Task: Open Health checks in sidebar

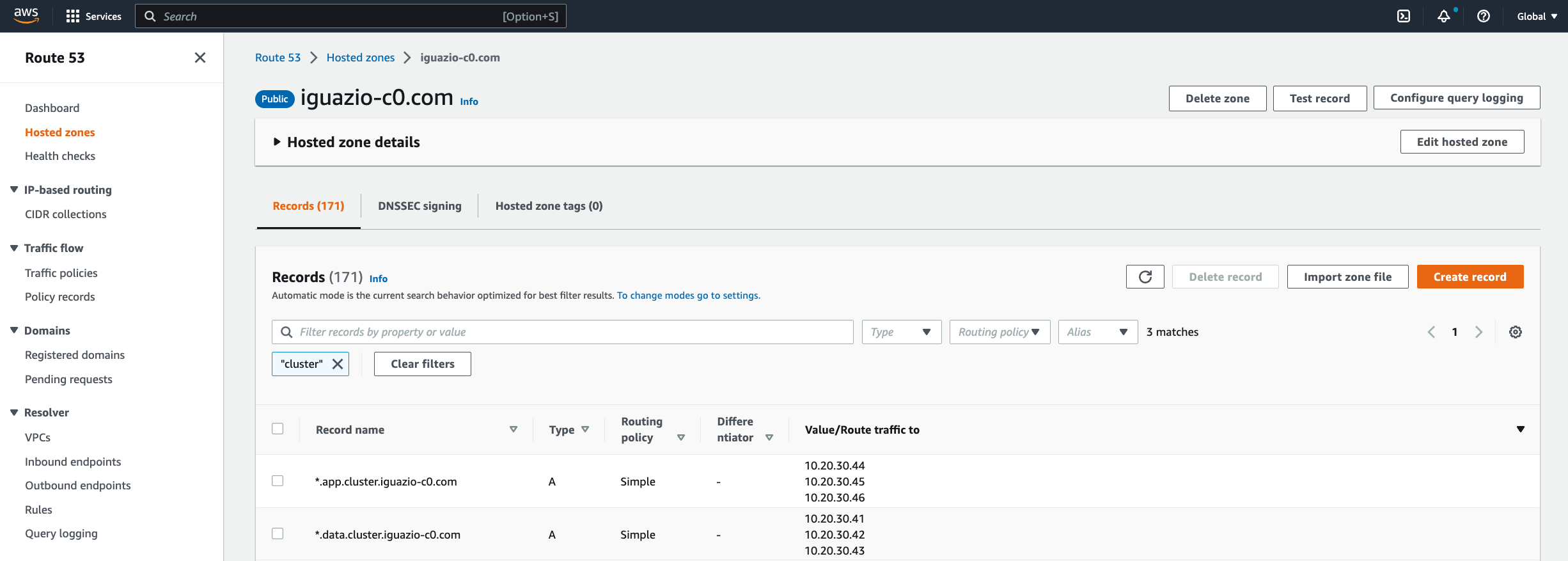Action: [x=60, y=156]
